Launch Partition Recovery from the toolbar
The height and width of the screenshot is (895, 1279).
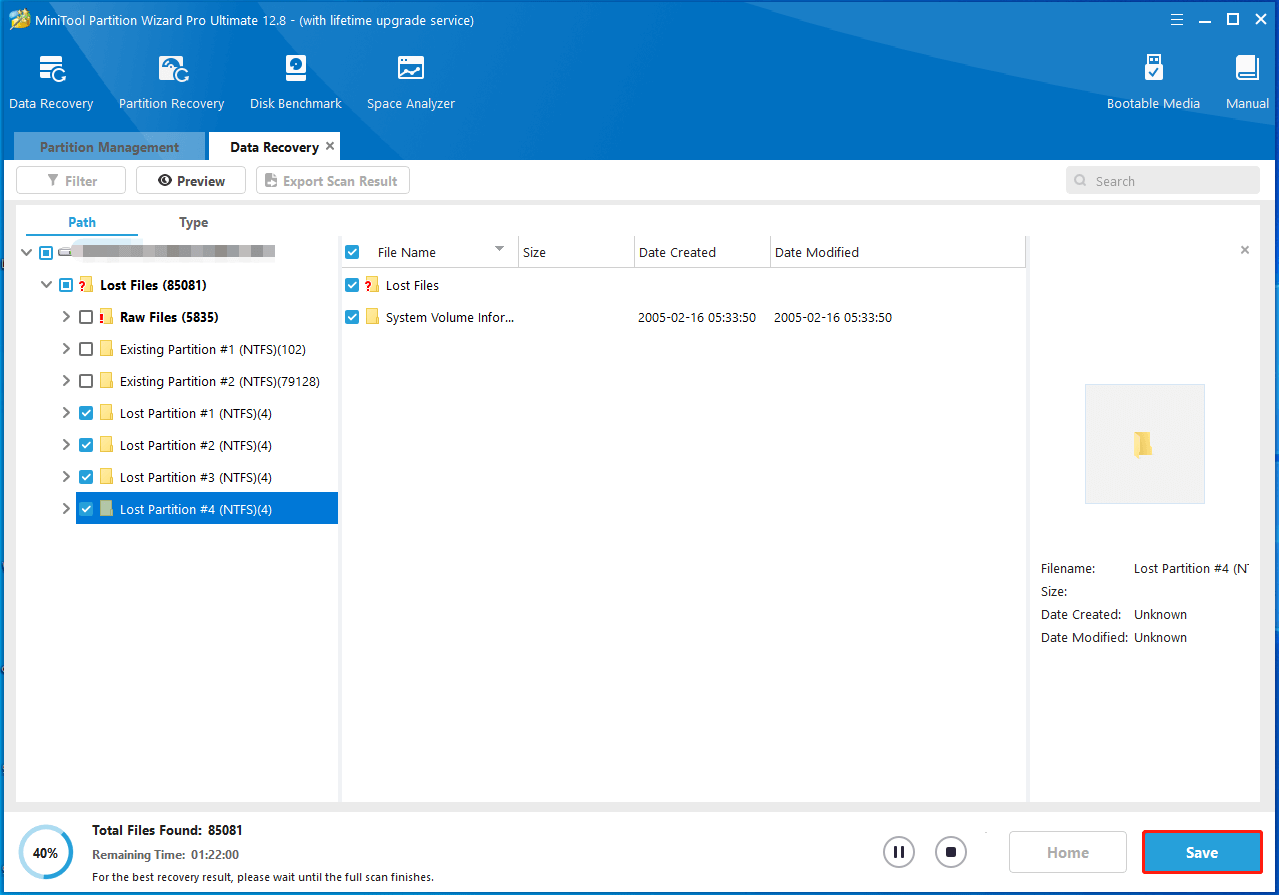tap(172, 69)
